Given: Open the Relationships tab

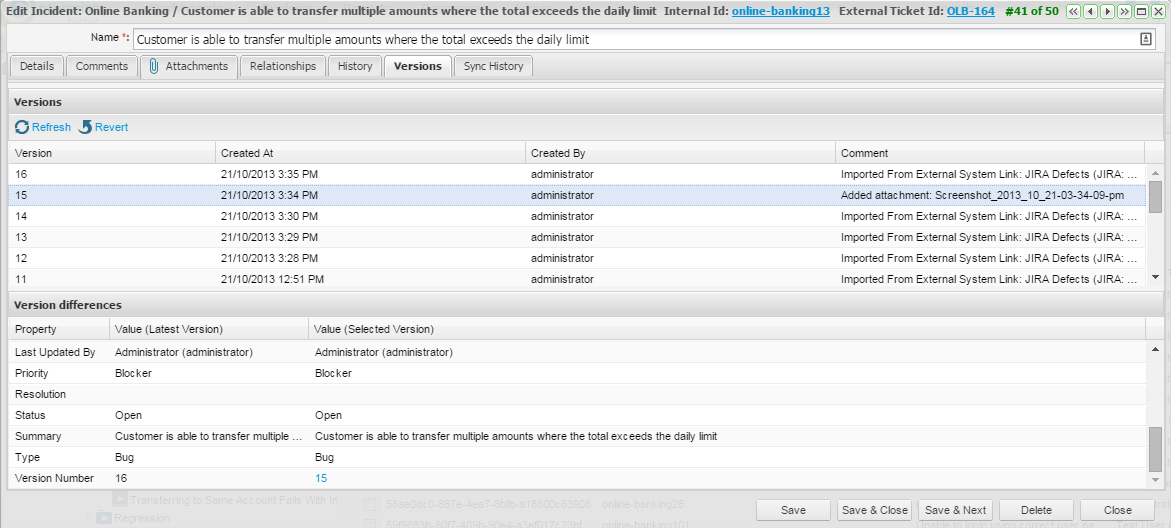Looking at the screenshot, I should 283,66.
